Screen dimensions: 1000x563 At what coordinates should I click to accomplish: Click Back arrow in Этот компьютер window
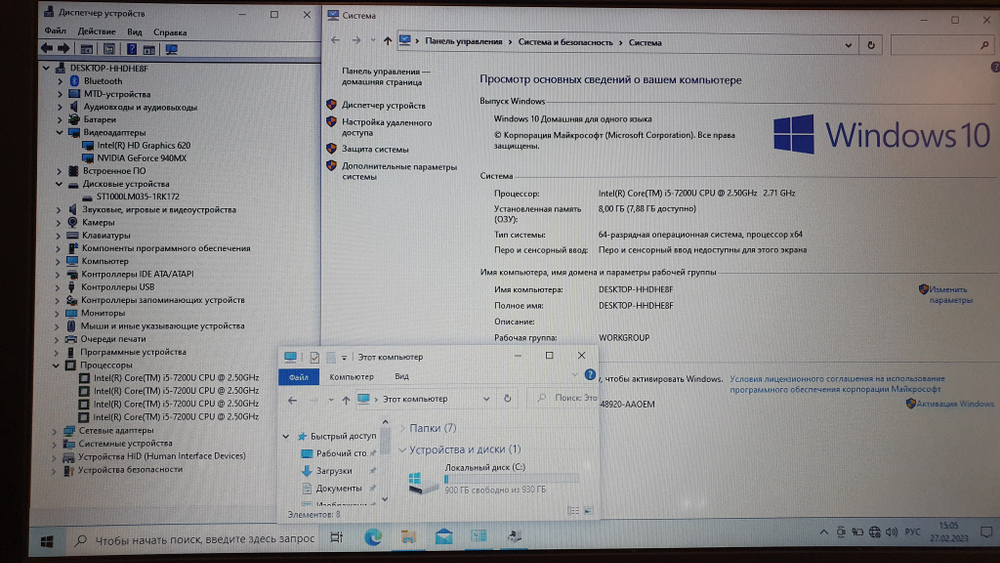coord(292,400)
